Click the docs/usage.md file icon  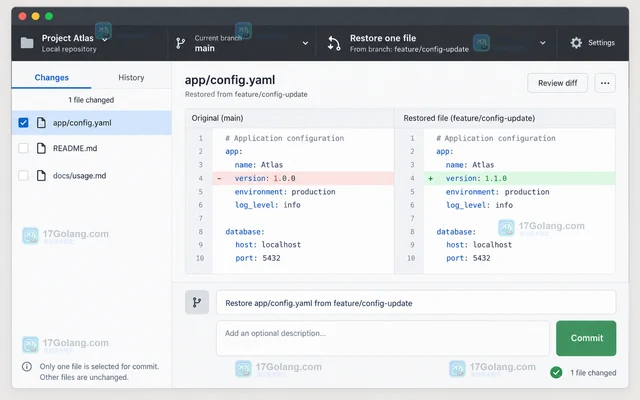pos(41,176)
